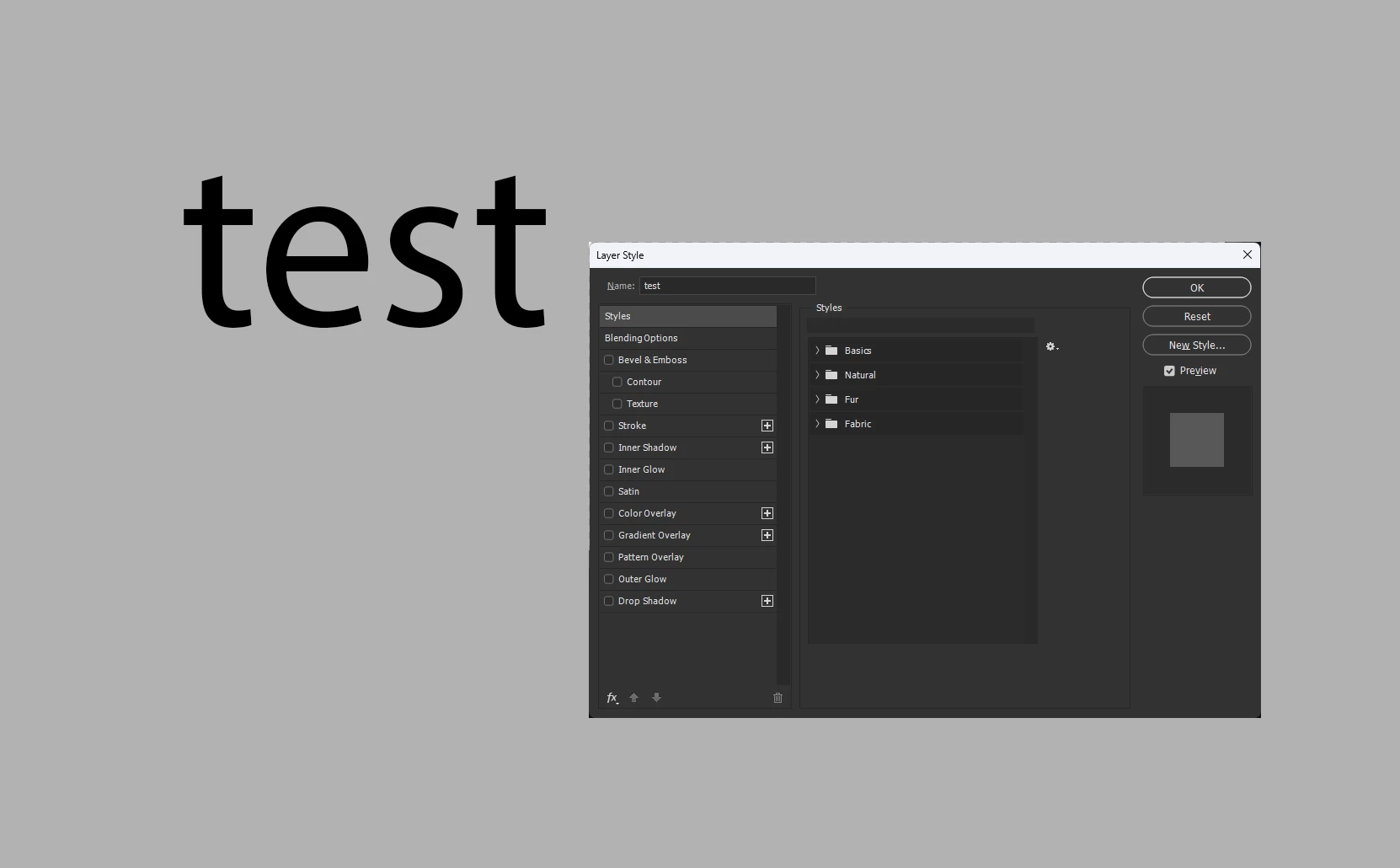Add another Color Overlay with plus icon
1400x868 pixels.
pyautogui.click(x=767, y=513)
